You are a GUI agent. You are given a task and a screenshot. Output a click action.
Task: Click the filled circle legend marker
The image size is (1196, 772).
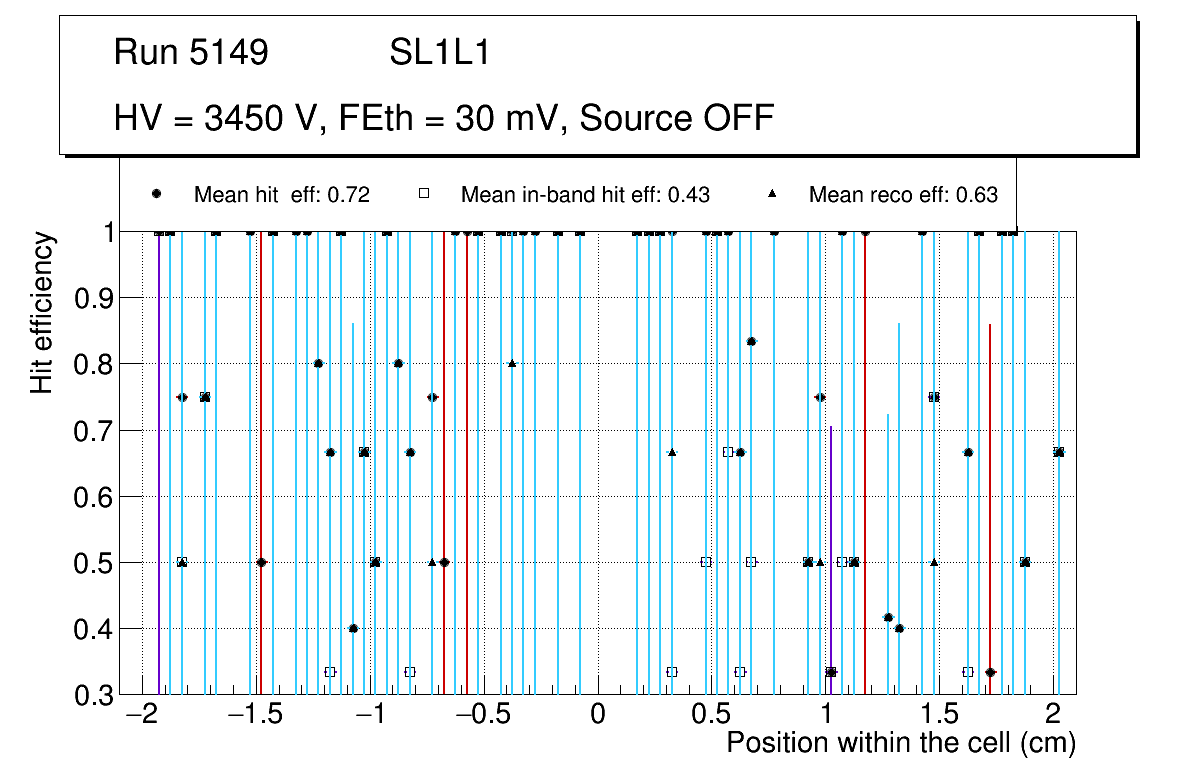156,195
